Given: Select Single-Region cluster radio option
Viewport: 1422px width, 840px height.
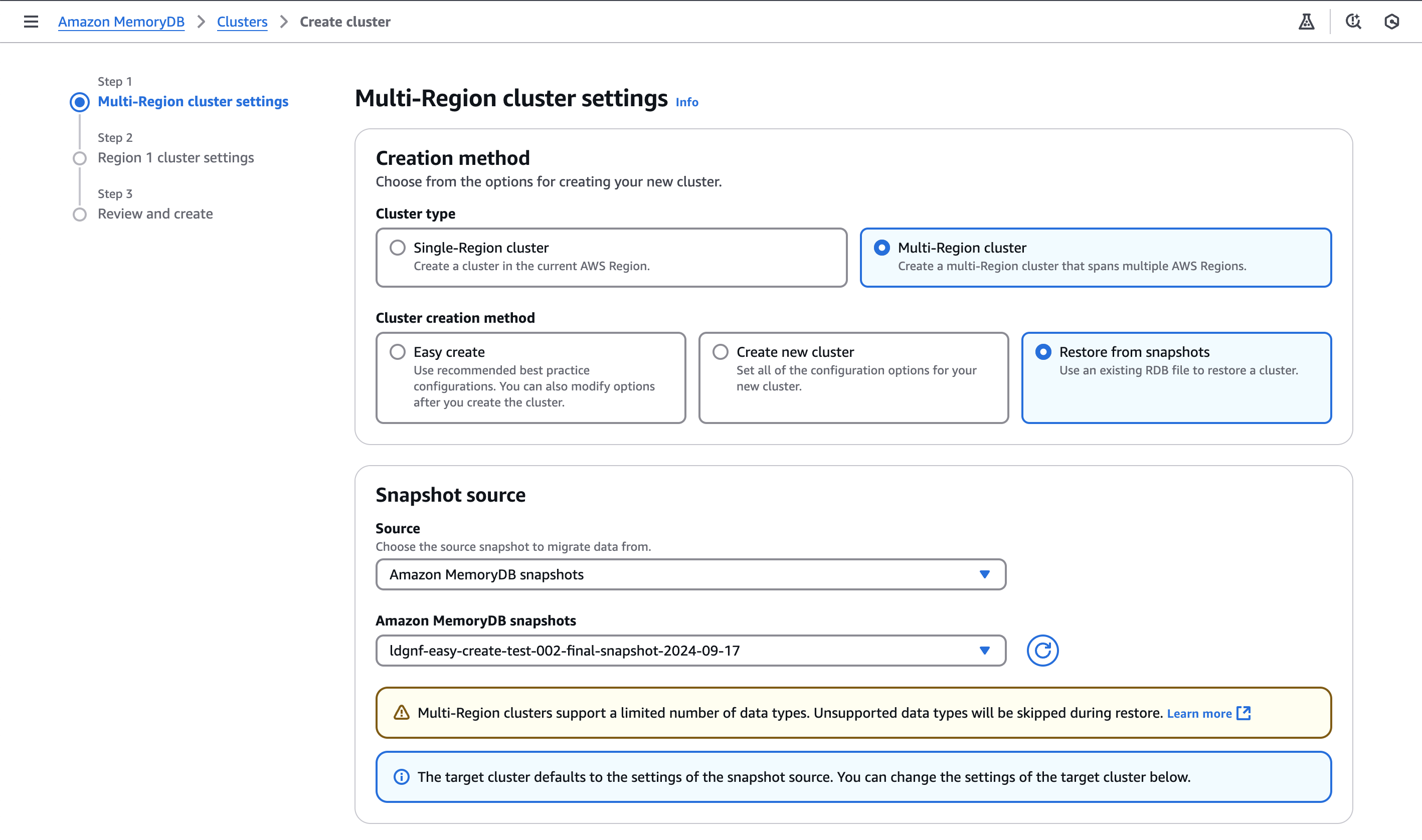Looking at the screenshot, I should click(398, 248).
